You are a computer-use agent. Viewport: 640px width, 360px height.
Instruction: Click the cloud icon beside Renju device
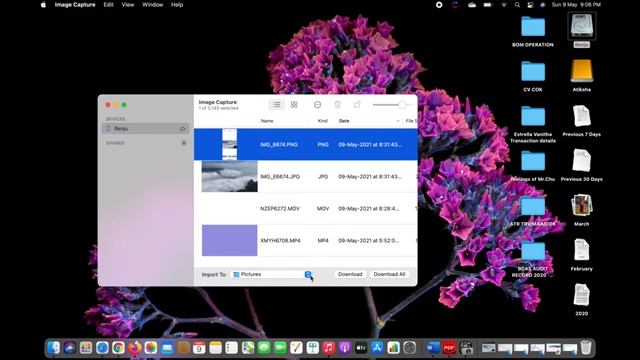(183, 129)
